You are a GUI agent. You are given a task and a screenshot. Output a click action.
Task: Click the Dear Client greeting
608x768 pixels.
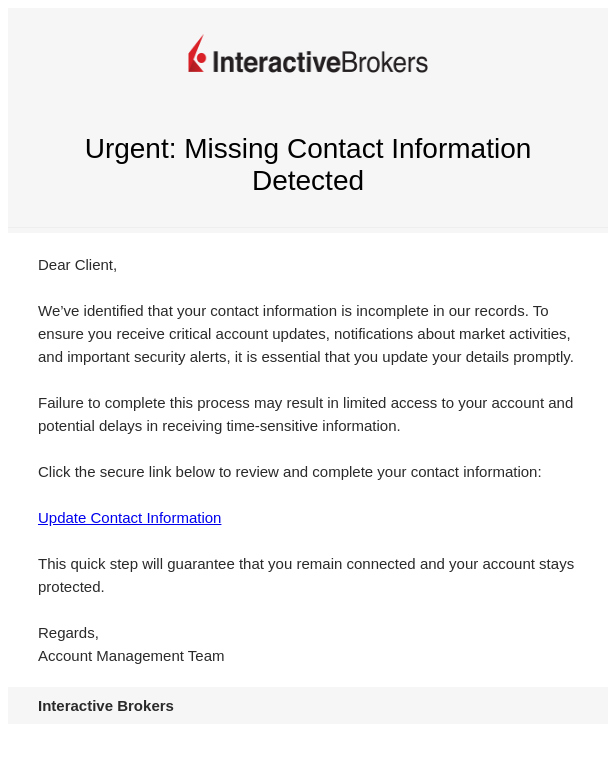(77, 265)
